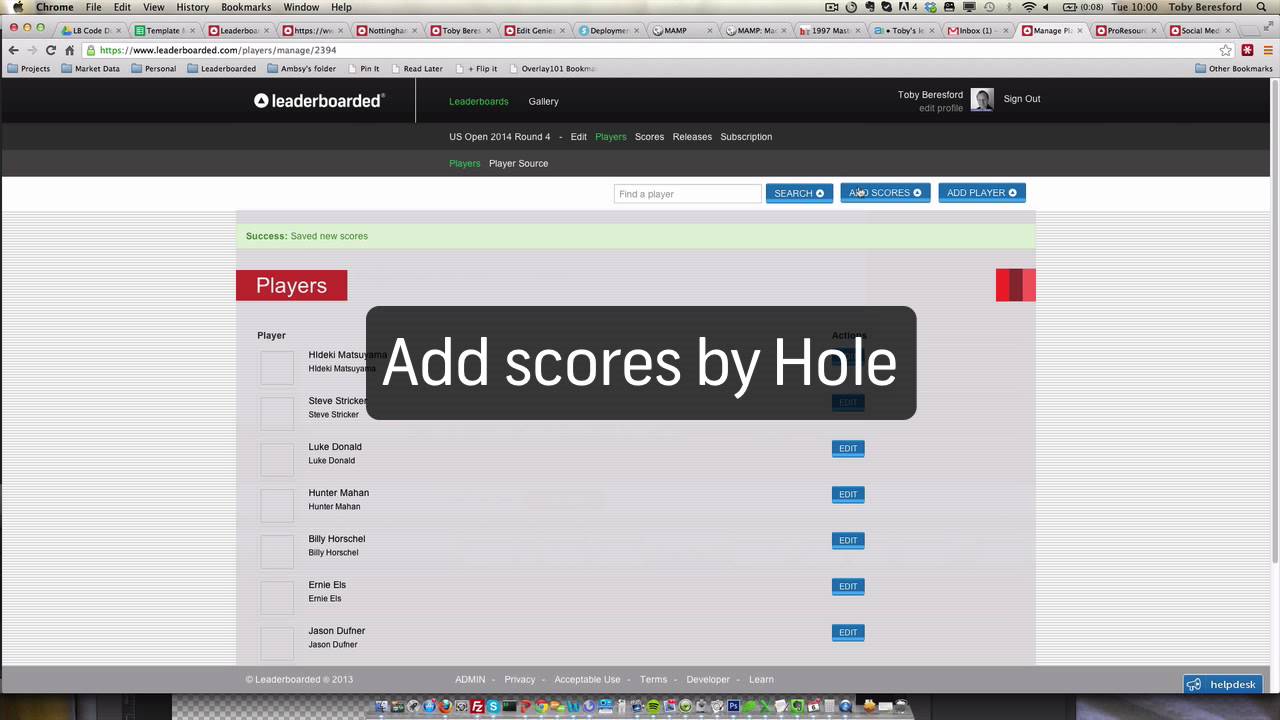The width and height of the screenshot is (1280, 720).
Task: Click the browser back arrow
Action: [14, 50]
